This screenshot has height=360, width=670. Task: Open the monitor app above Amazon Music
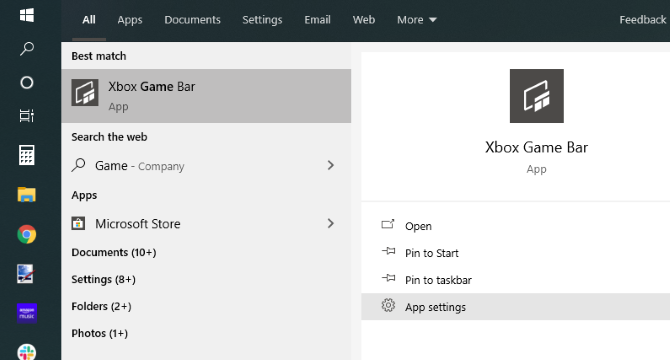(26, 274)
